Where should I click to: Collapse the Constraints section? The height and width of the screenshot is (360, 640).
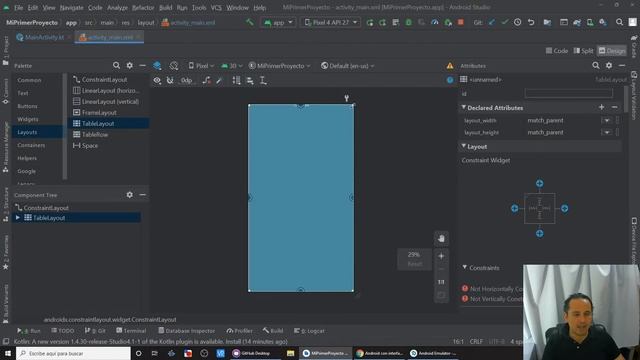pyautogui.click(x=464, y=267)
